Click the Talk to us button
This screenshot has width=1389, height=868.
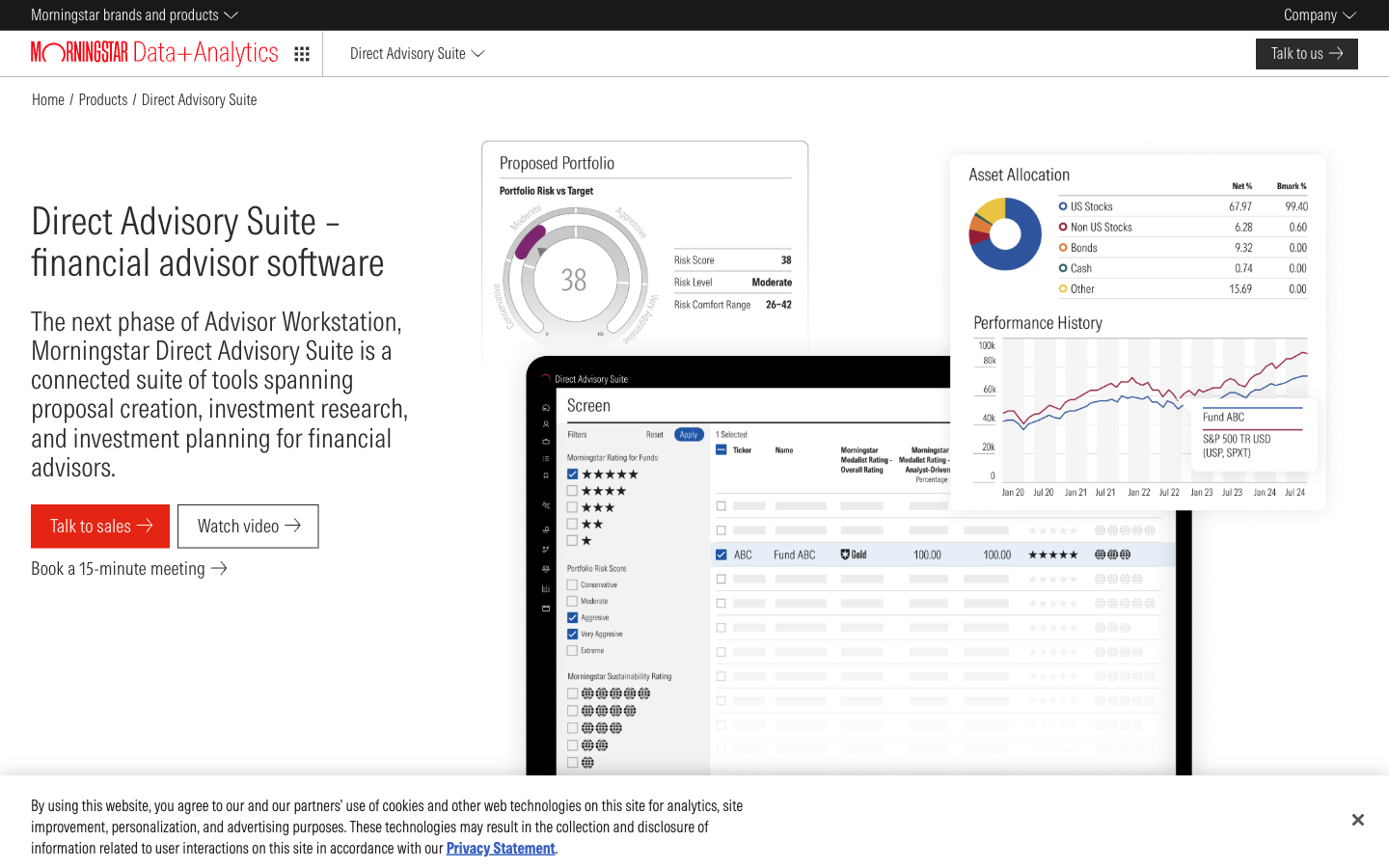pos(1306,54)
